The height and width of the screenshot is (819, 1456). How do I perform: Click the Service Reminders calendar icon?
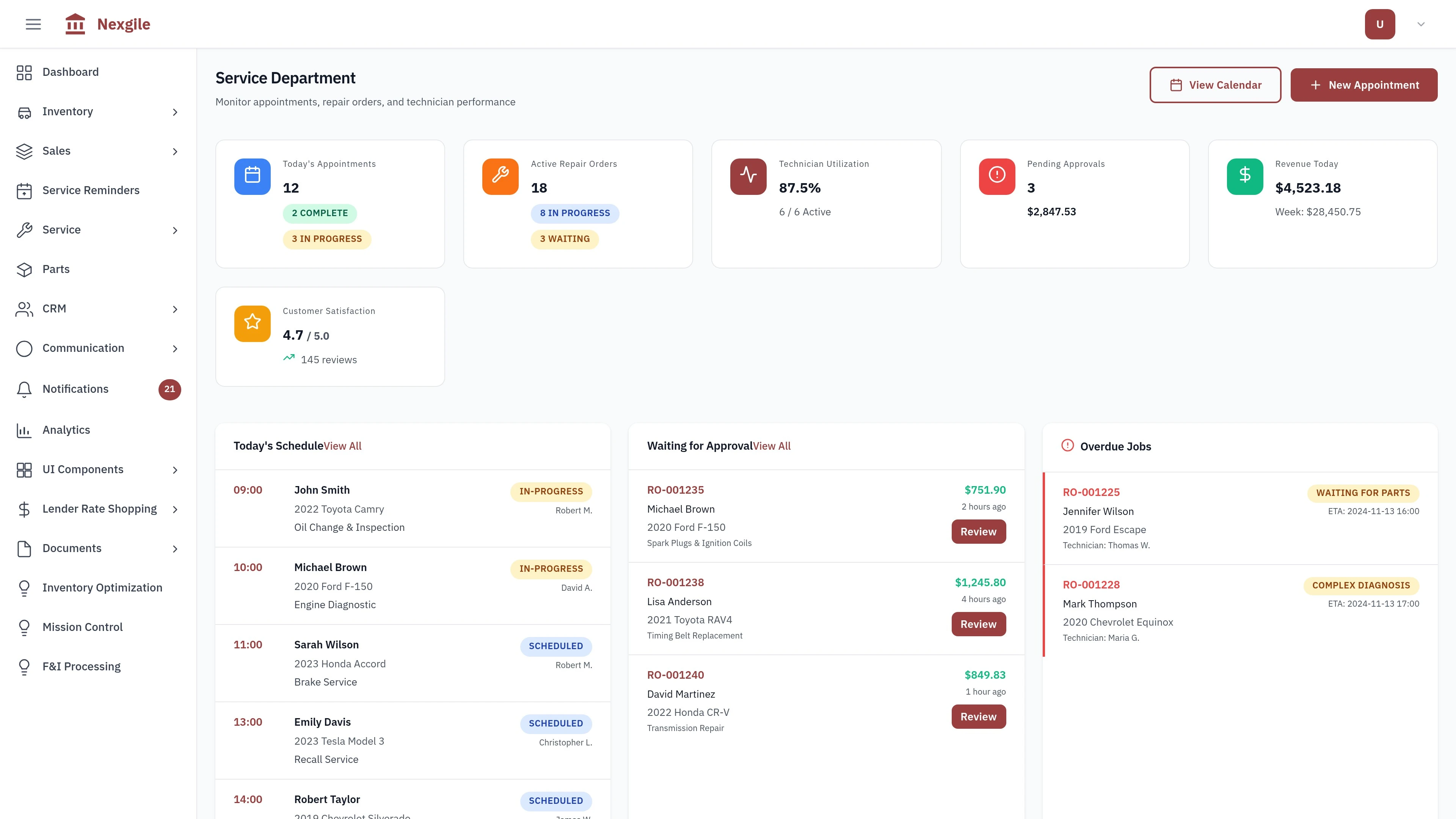tap(24, 191)
